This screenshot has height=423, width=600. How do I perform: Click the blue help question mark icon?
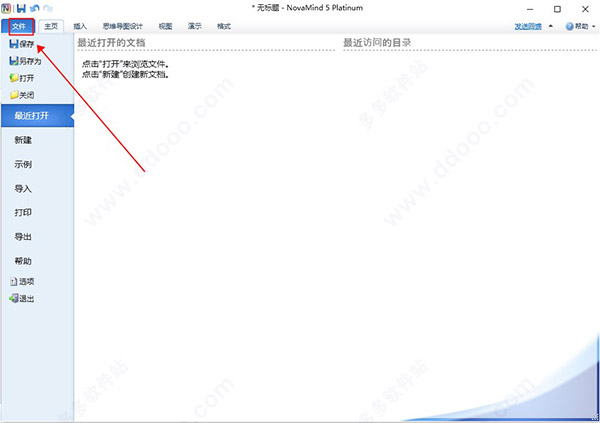tap(569, 26)
